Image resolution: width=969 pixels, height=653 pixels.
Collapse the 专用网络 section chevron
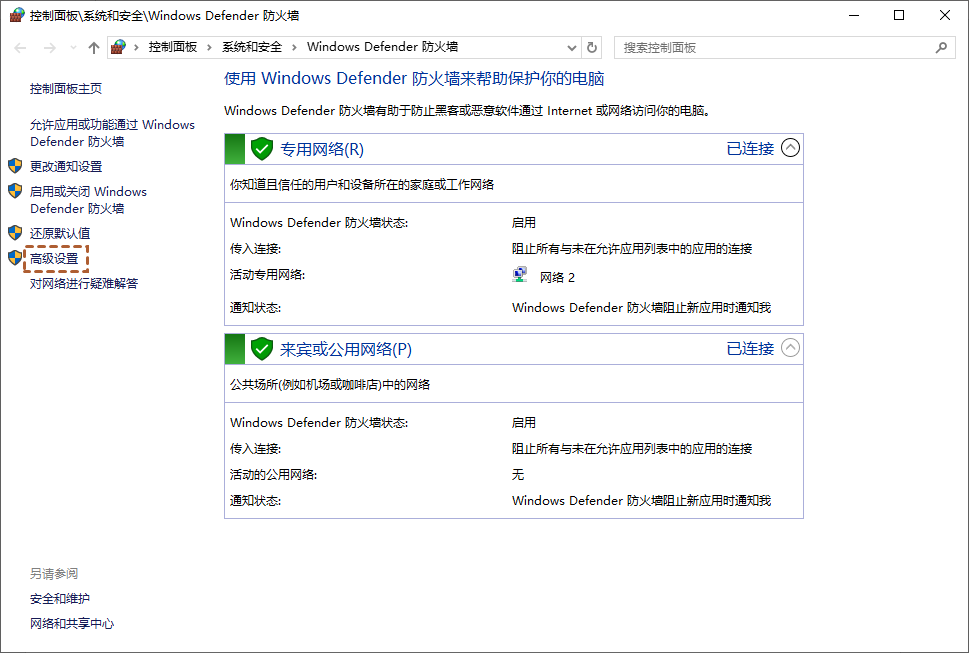[x=790, y=149]
